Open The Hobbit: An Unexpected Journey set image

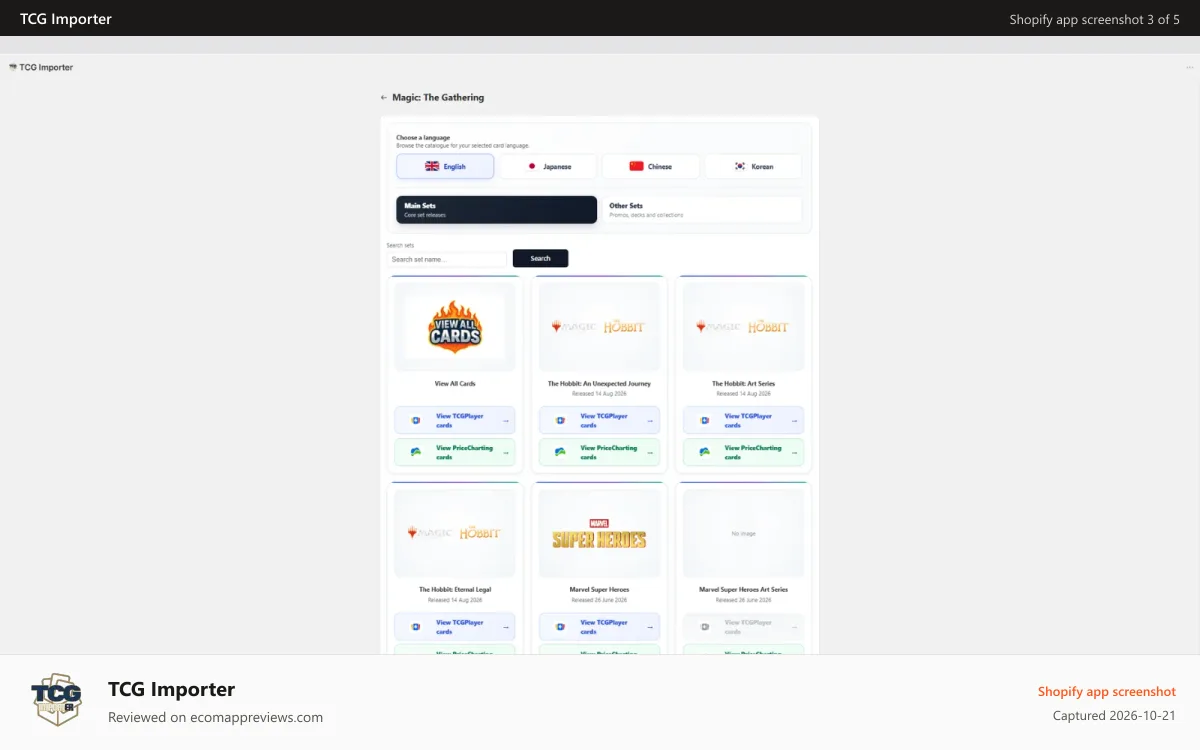pos(599,326)
